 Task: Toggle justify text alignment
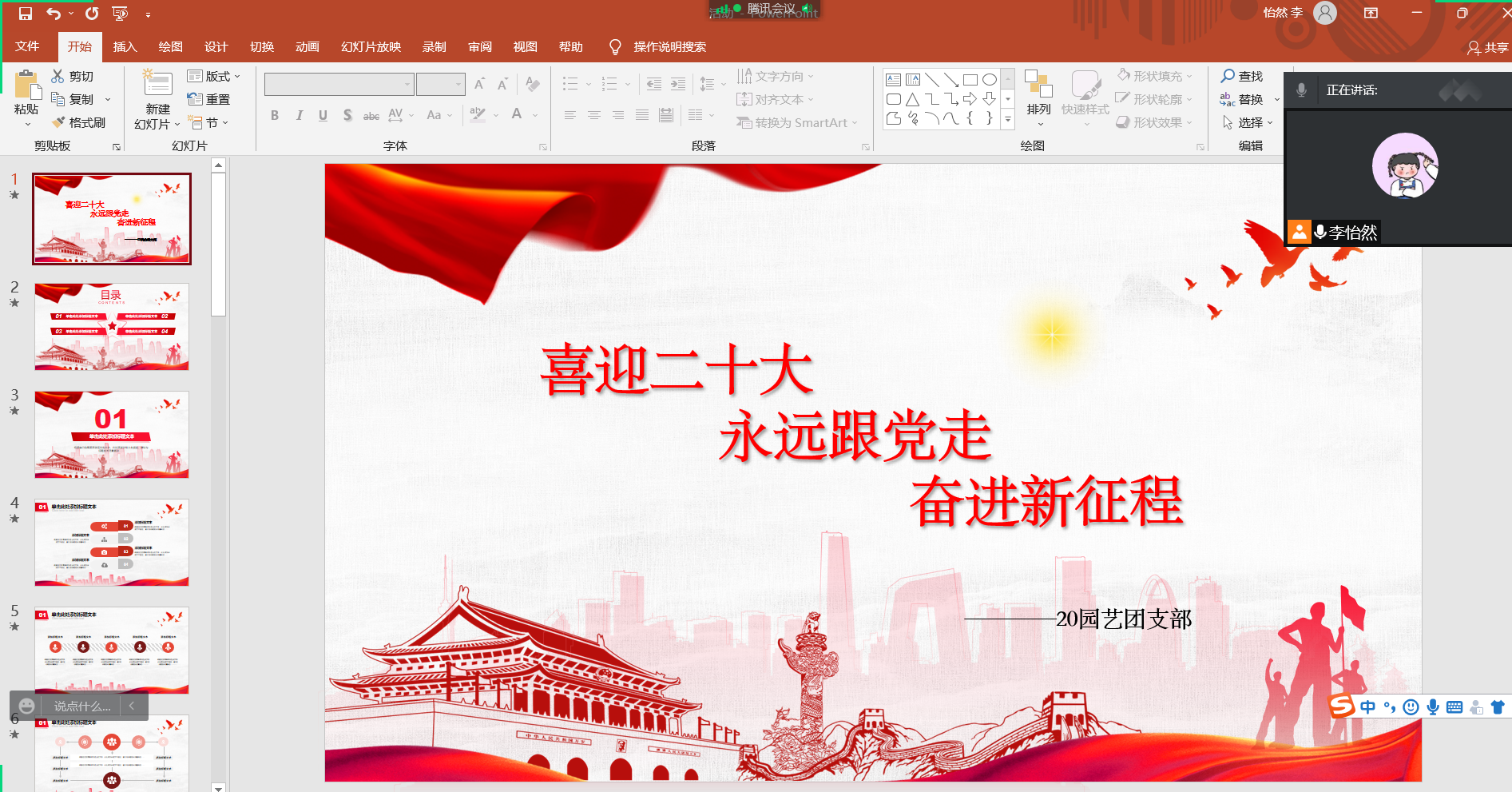[641, 115]
